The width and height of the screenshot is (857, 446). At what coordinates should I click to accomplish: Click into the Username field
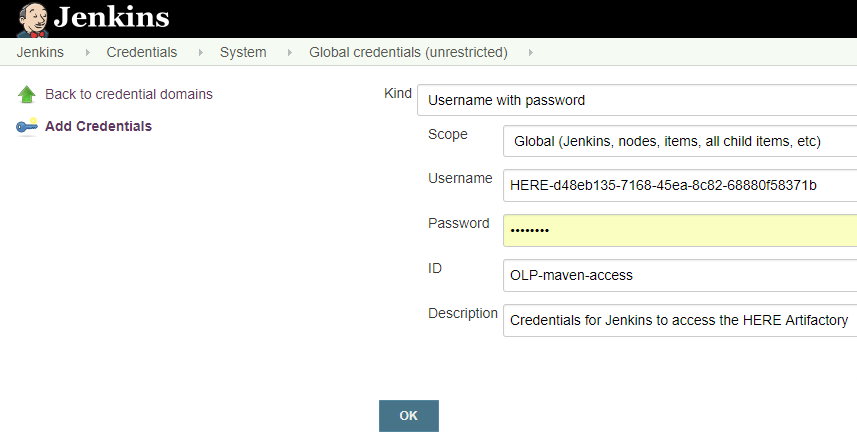click(x=680, y=185)
